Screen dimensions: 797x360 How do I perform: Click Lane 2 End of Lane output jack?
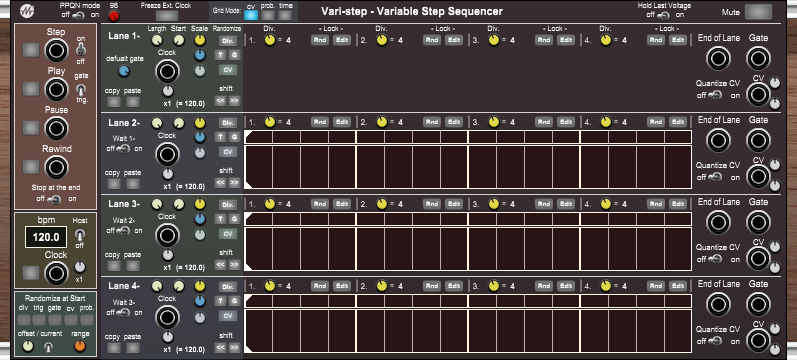click(x=718, y=141)
